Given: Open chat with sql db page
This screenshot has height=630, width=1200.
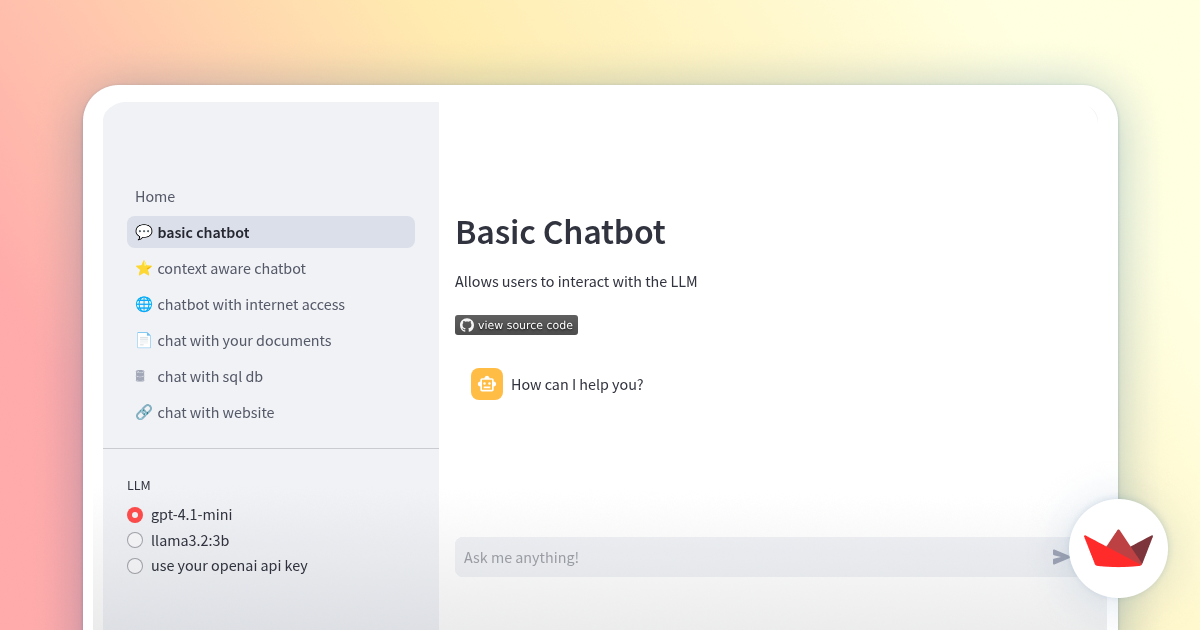Looking at the screenshot, I should click(271, 376).
